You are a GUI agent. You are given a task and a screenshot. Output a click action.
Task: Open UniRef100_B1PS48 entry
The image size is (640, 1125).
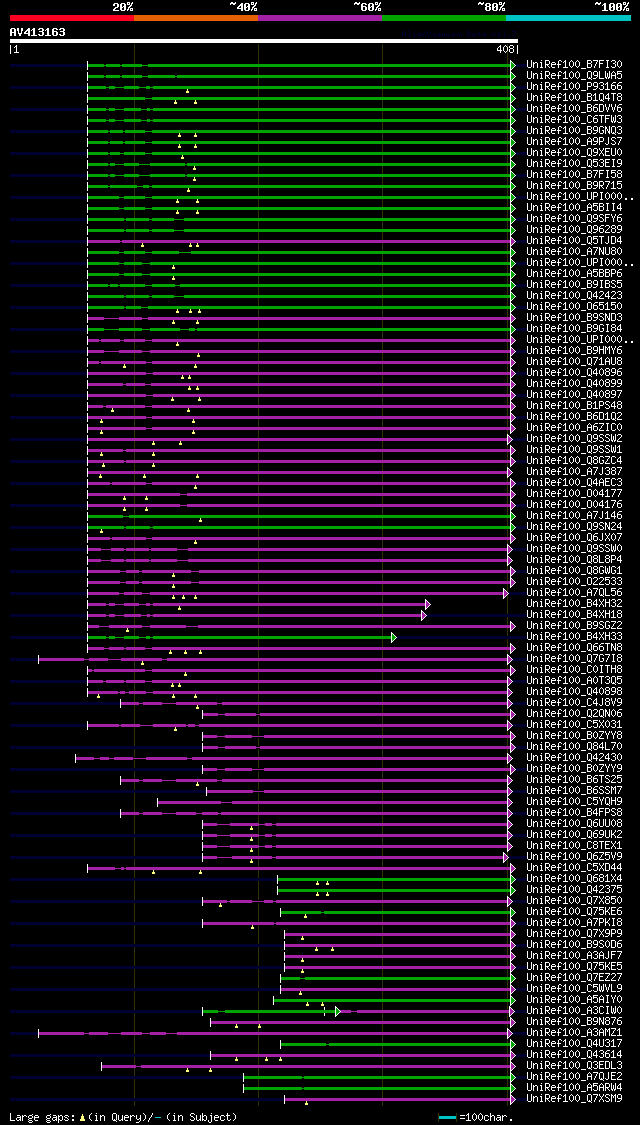pos(574,405)
